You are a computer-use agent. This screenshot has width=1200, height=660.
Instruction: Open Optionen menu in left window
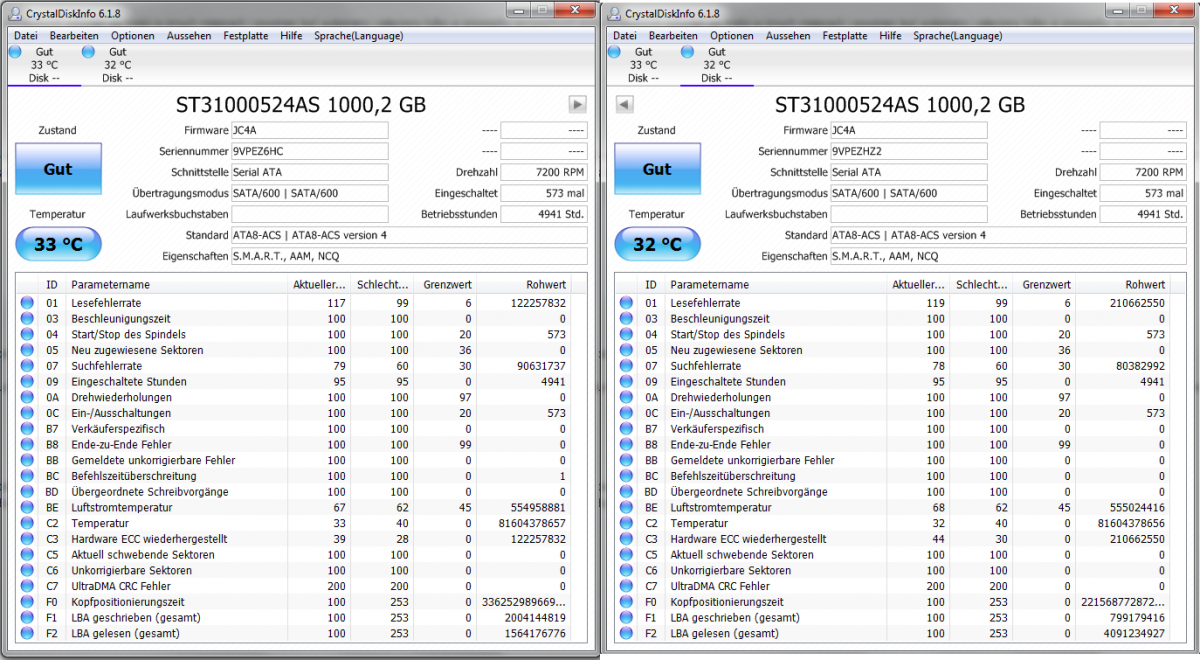click(132, 35)
